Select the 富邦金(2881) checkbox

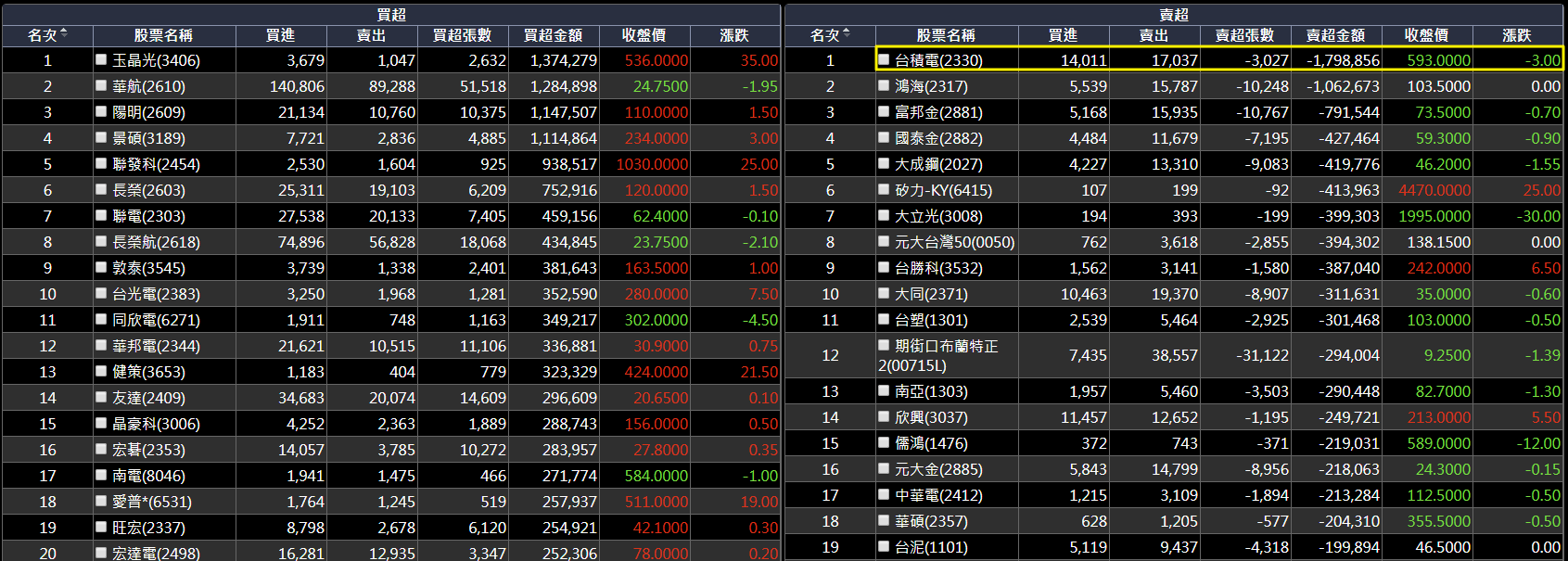click(884, 111)
